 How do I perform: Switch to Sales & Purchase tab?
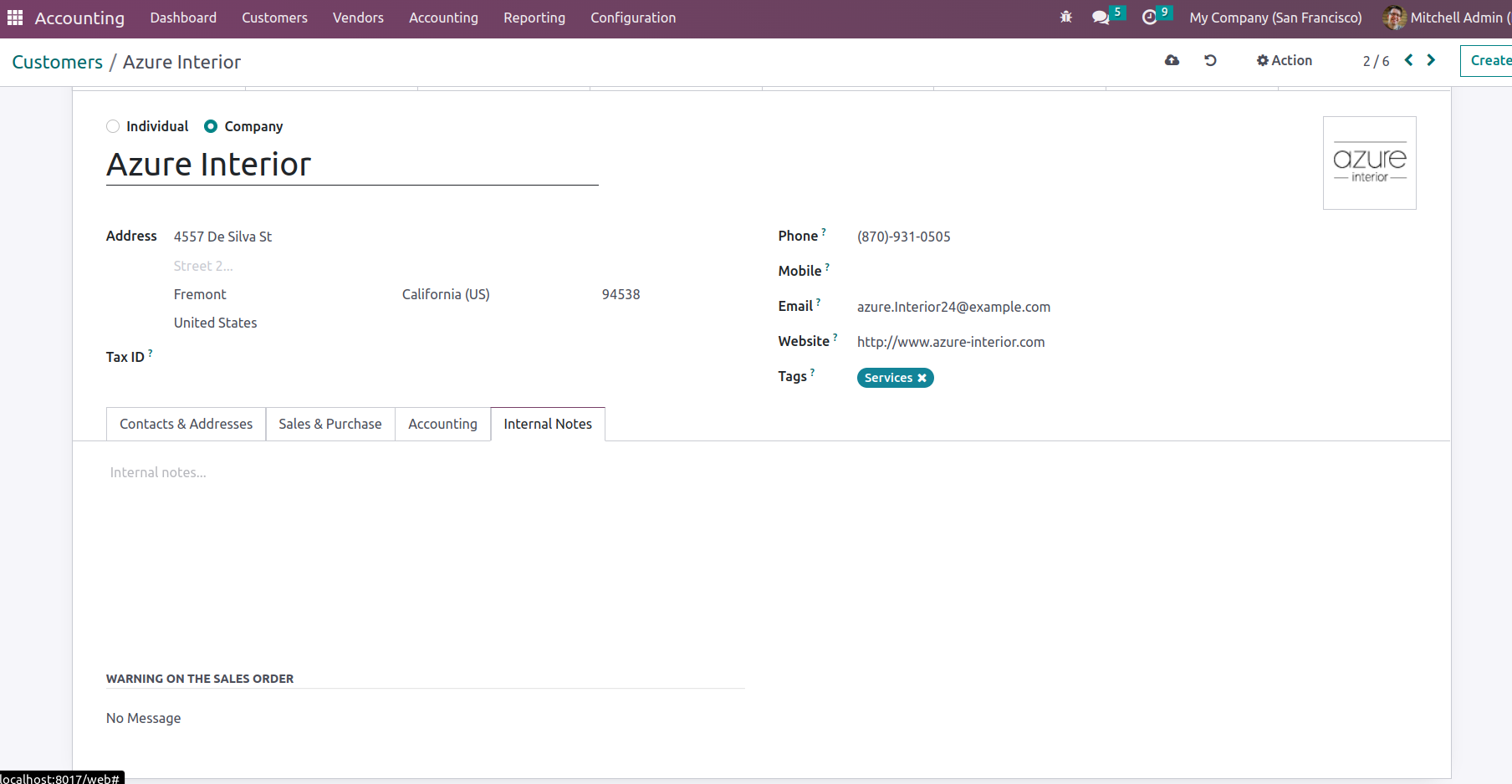[x=330, y=424]
